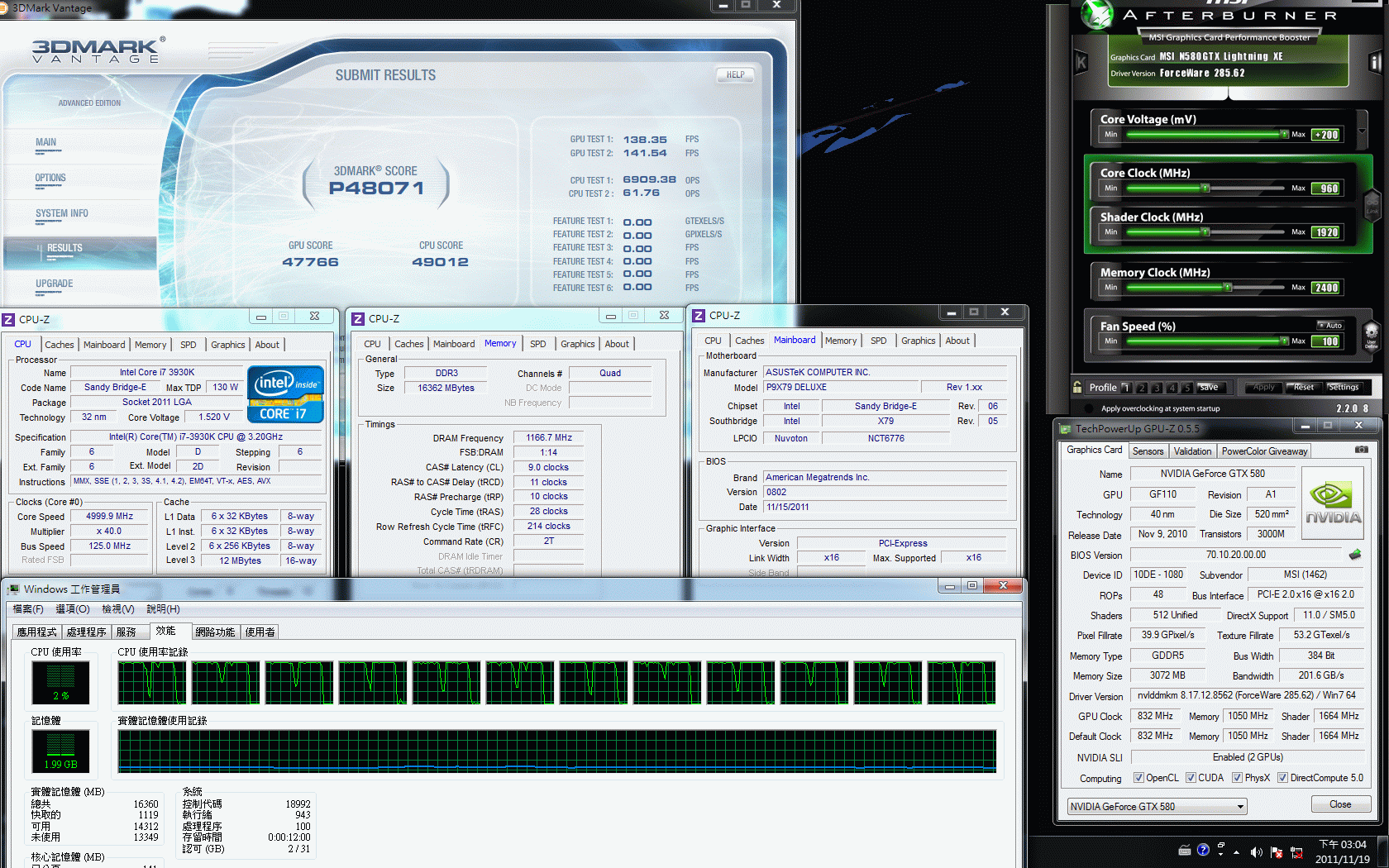Click the Fan Speed slider handle
The width and height of the screenshot is (1389, 868).
[1284, 341]
